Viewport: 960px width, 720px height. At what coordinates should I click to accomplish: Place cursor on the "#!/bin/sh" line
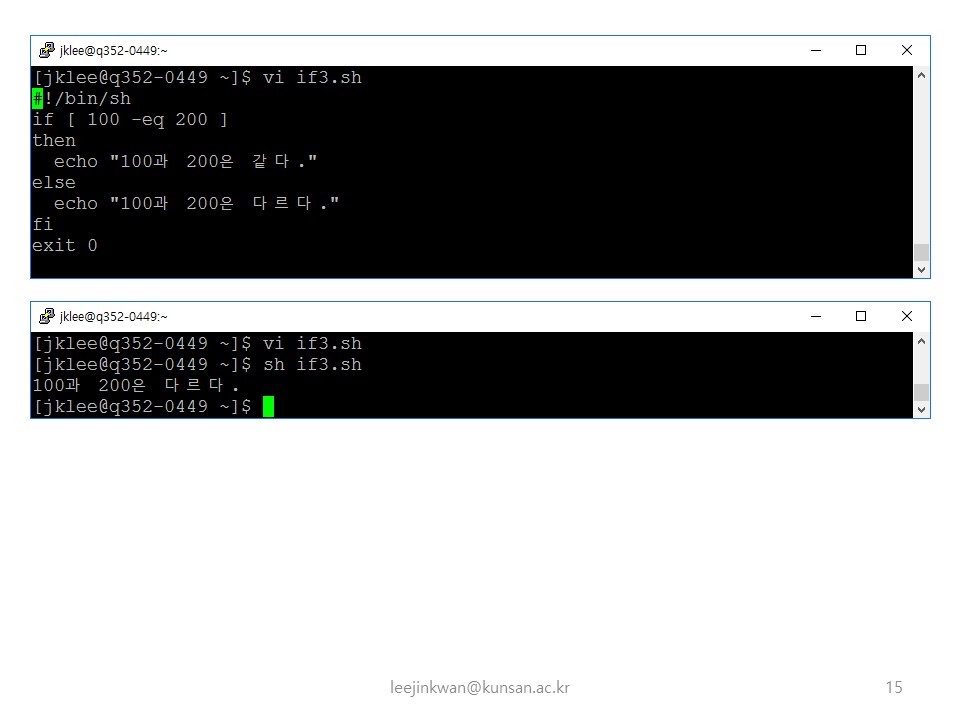82,99
